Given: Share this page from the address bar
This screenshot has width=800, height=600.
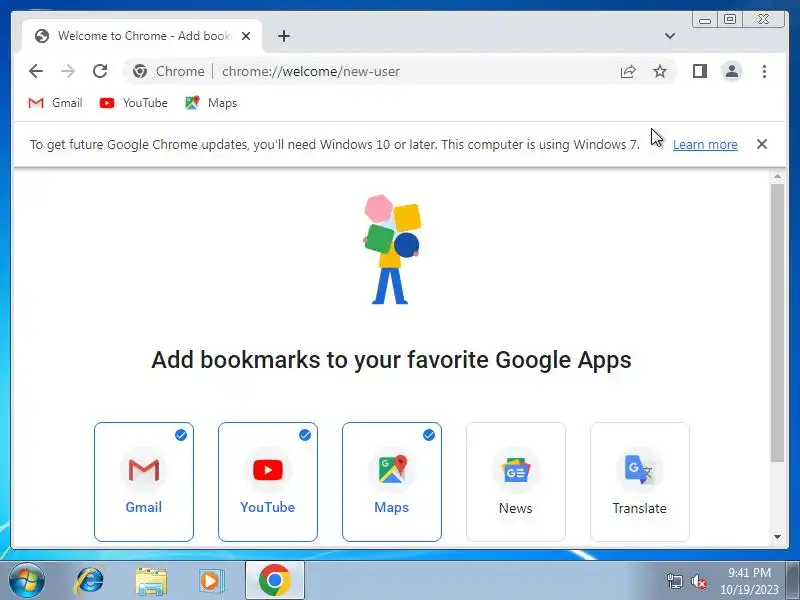Looking at the screenshot, I should [628, 71].
